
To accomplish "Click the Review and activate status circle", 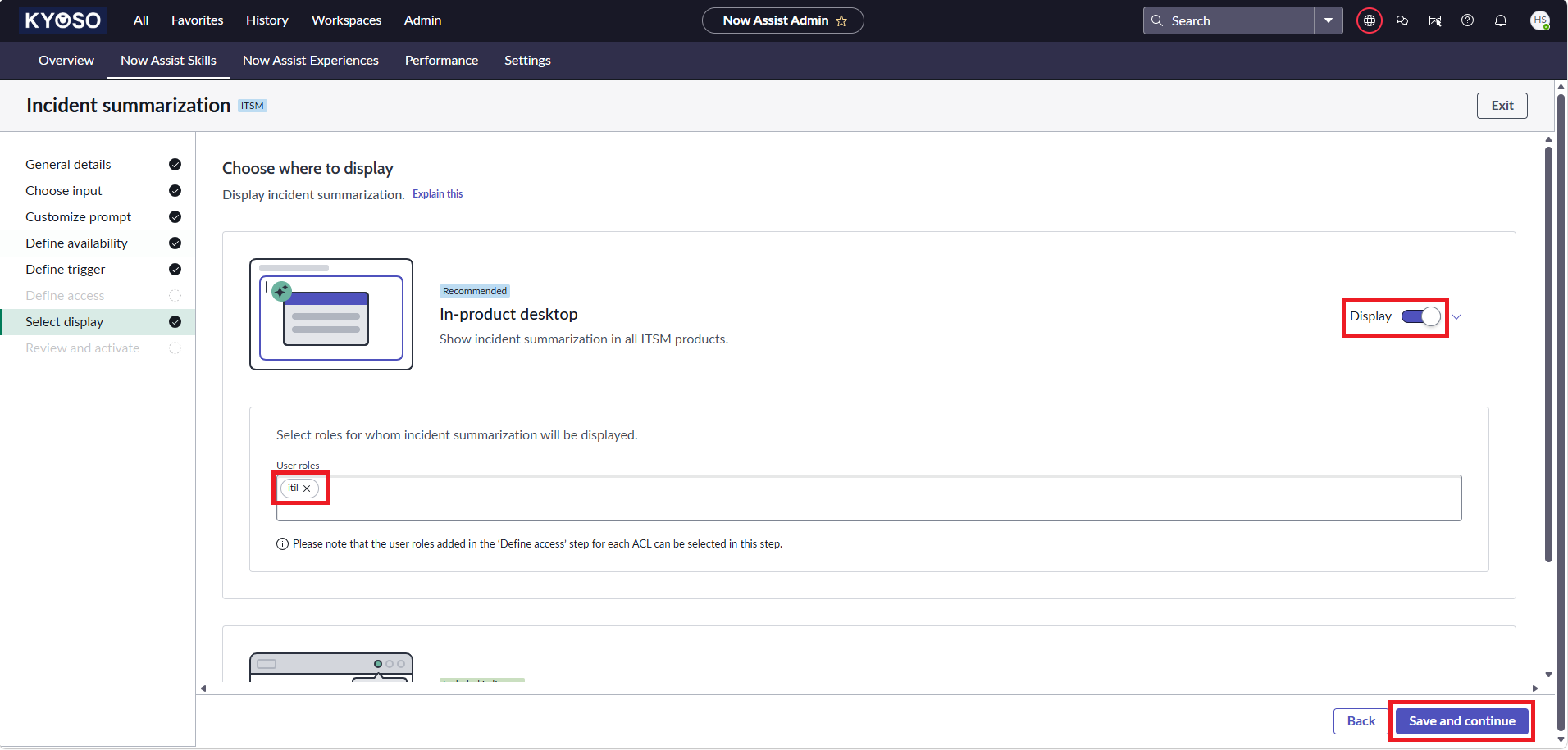I will [x=175, y=348].
